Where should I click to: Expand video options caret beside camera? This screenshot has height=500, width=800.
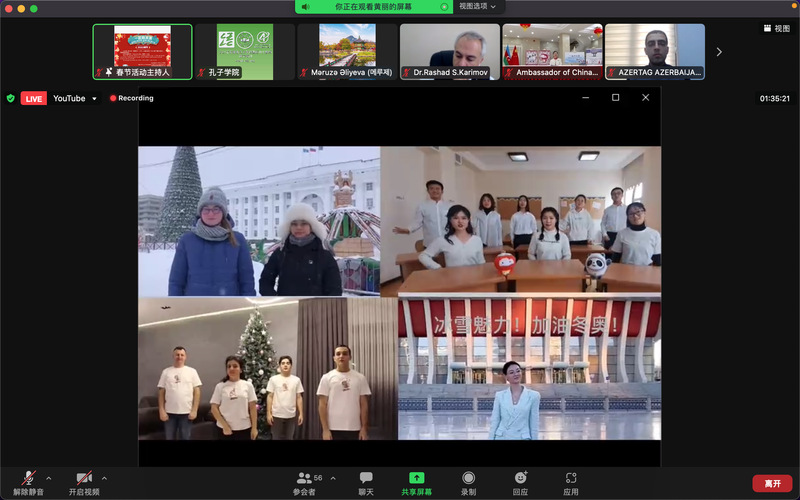(x=104, y=478)
